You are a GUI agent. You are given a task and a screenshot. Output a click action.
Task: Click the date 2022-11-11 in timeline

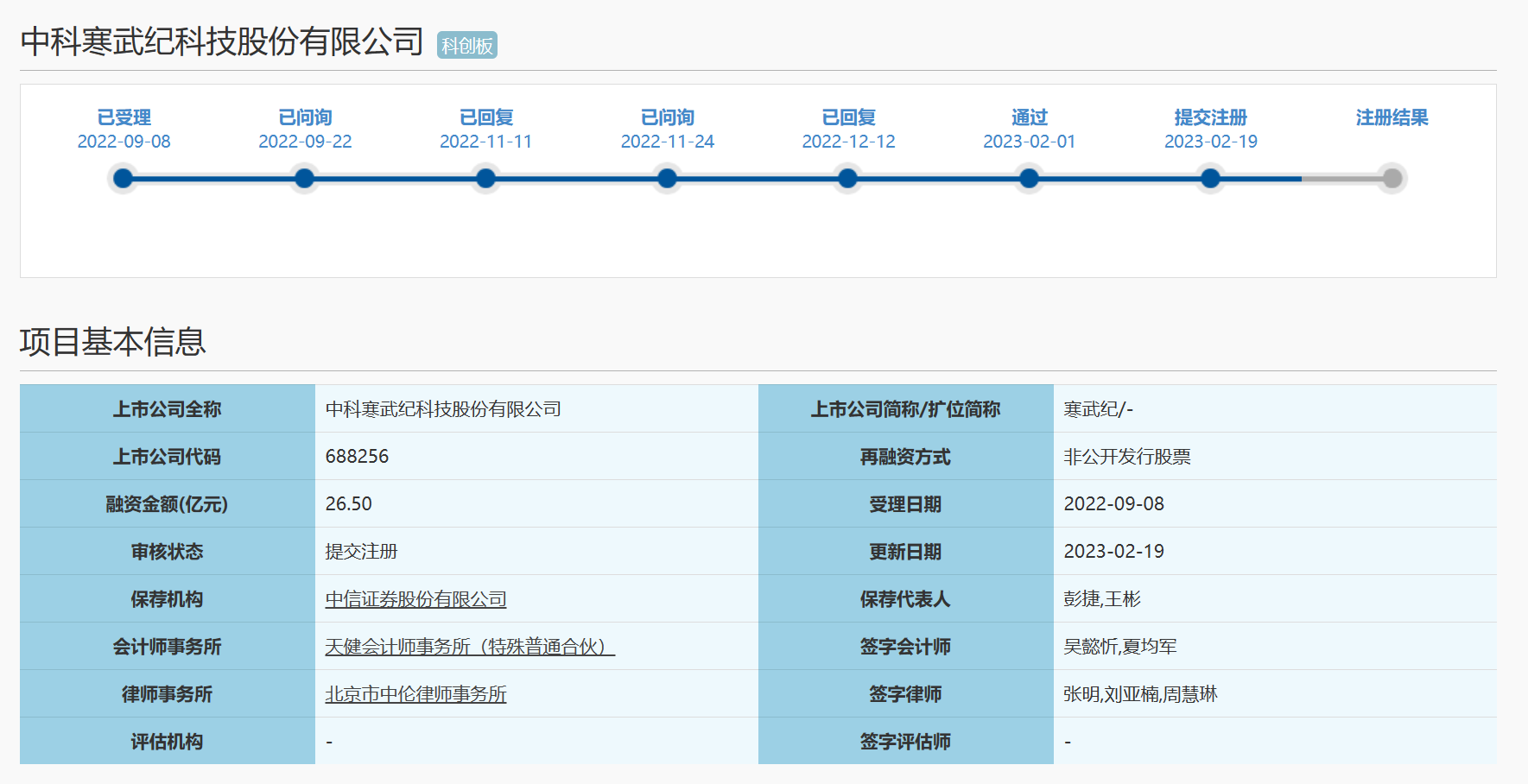tap(486, 142)
